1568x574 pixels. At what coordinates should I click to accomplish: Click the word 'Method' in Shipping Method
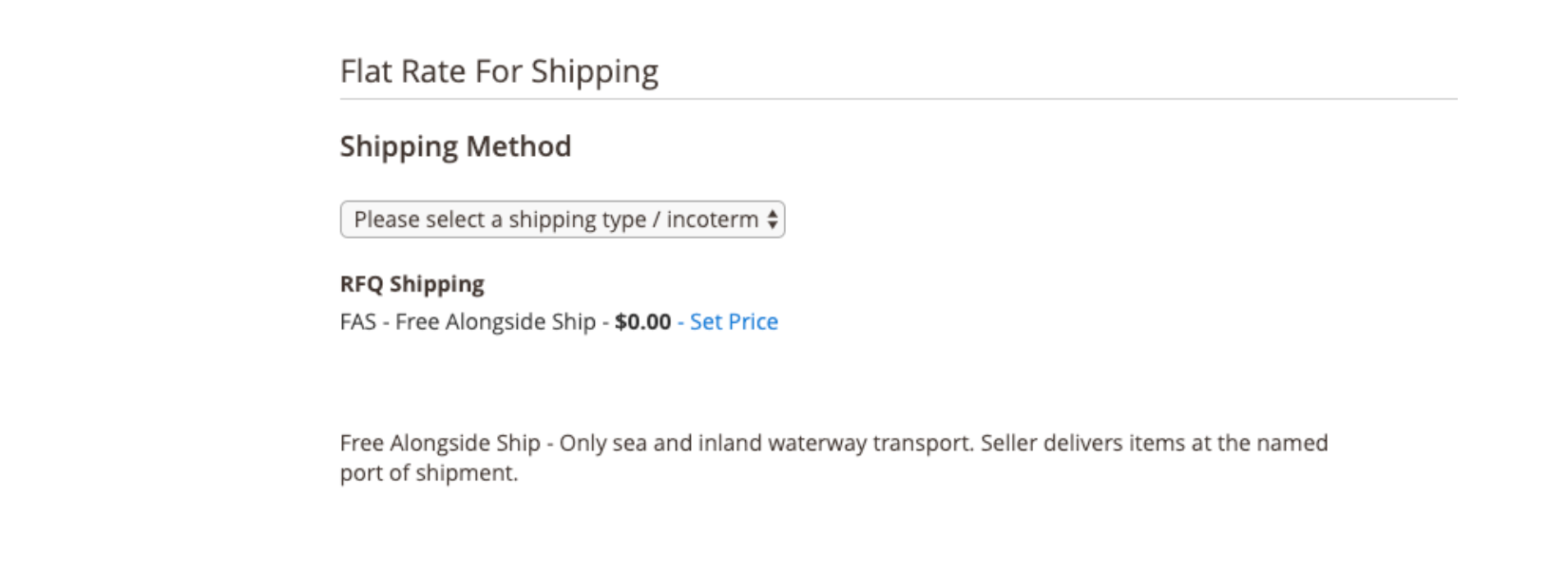[x=518, y=146]
